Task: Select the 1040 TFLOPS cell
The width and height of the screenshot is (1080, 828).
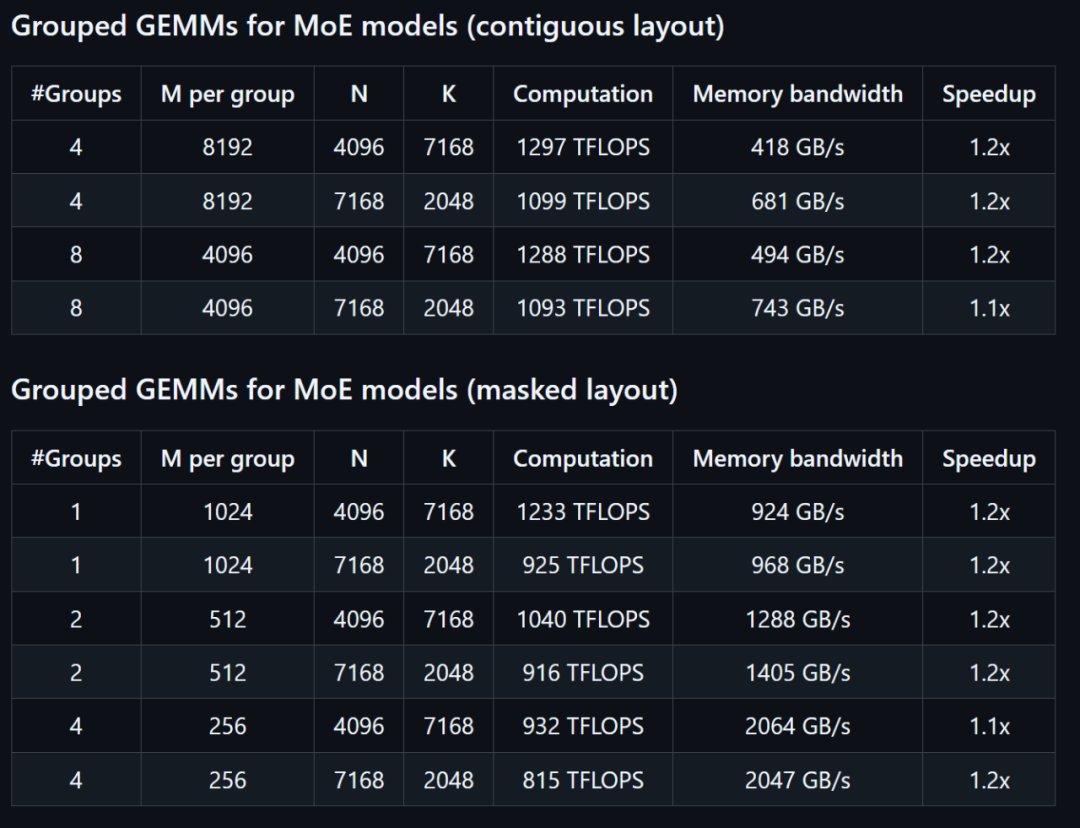Action: tap(583, 620)
